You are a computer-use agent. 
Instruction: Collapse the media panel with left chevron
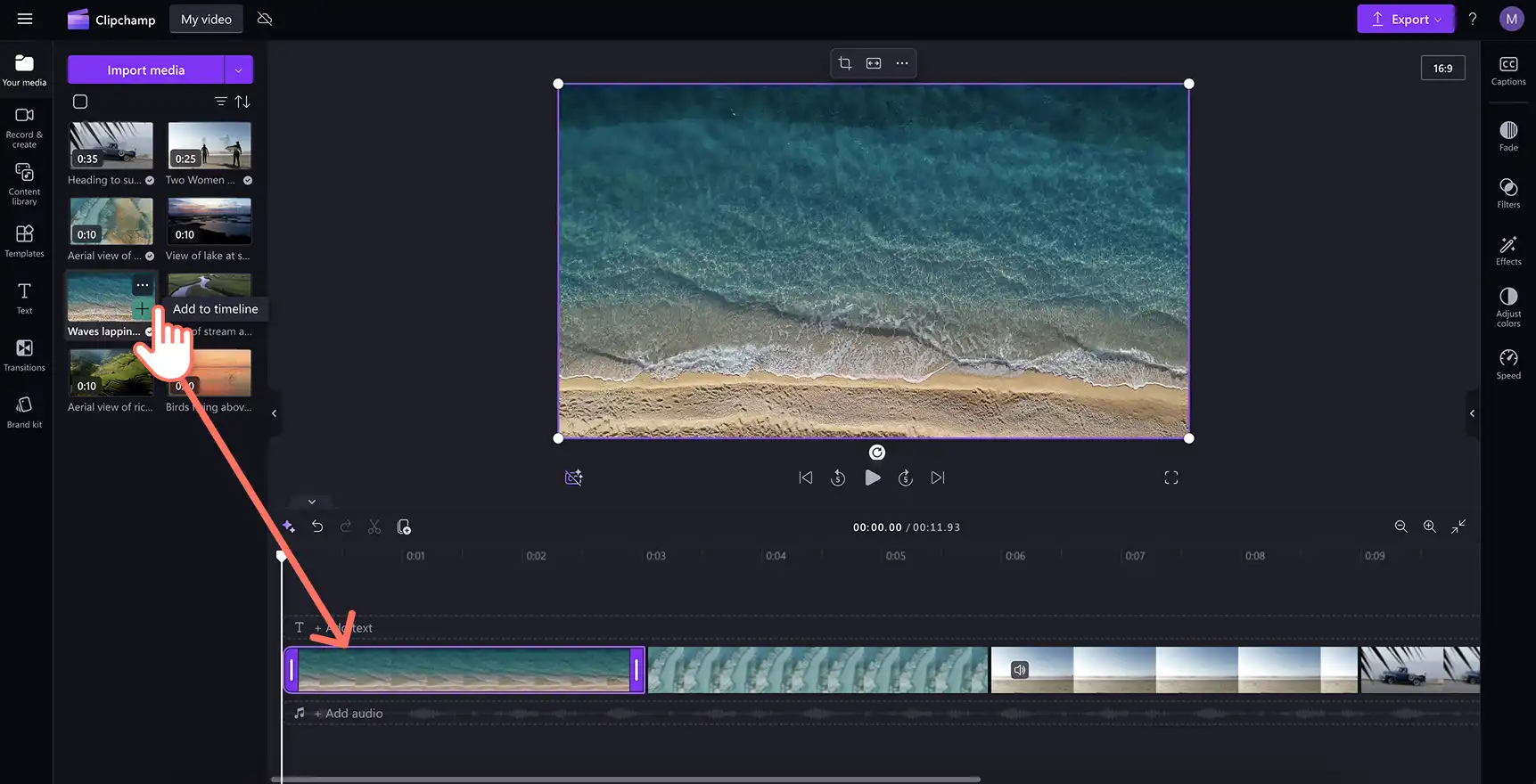pyautogui.click(x=274, y=413)
